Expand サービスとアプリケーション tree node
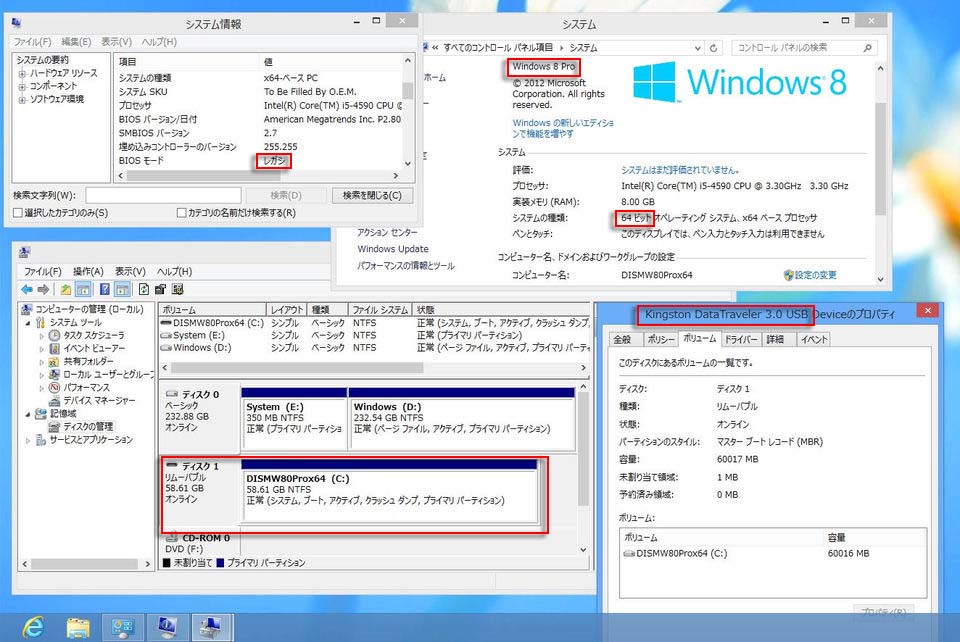Viewport: 960px width, 642px height. click(x=28, y=440)
